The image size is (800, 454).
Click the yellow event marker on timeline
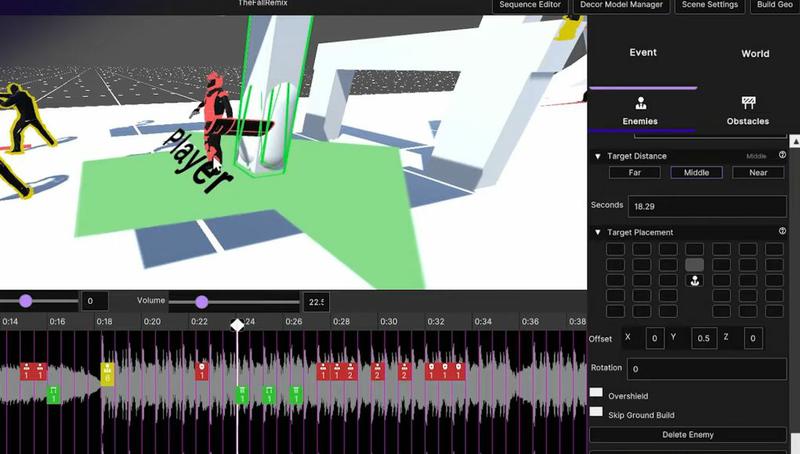tap(107, 374)
